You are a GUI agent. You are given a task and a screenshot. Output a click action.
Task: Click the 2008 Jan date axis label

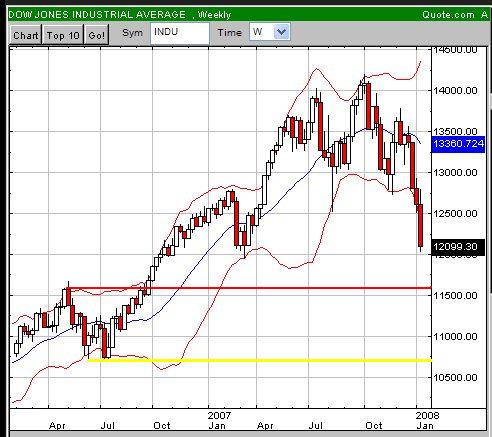point(427,420)
